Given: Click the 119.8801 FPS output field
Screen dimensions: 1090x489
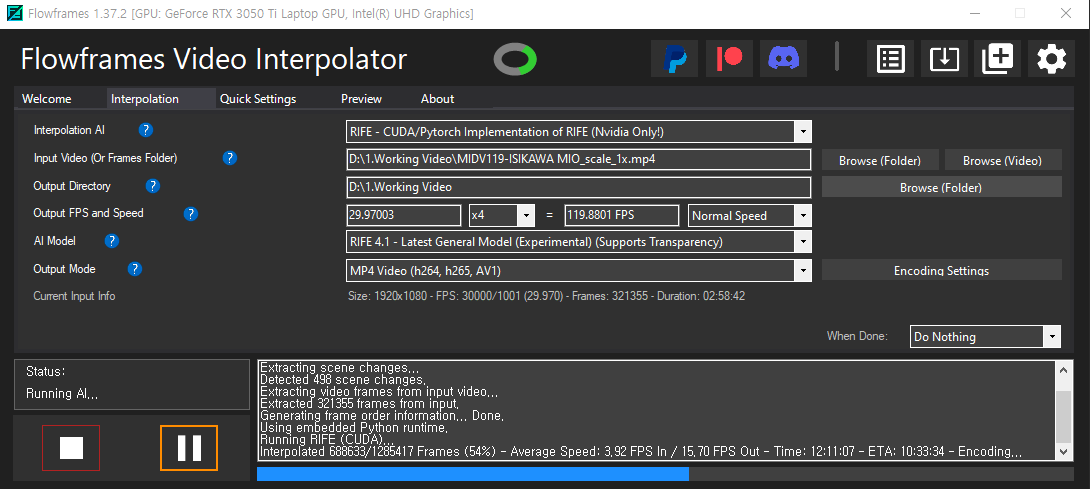Looking at the screenshot, I should pos(621,216).
